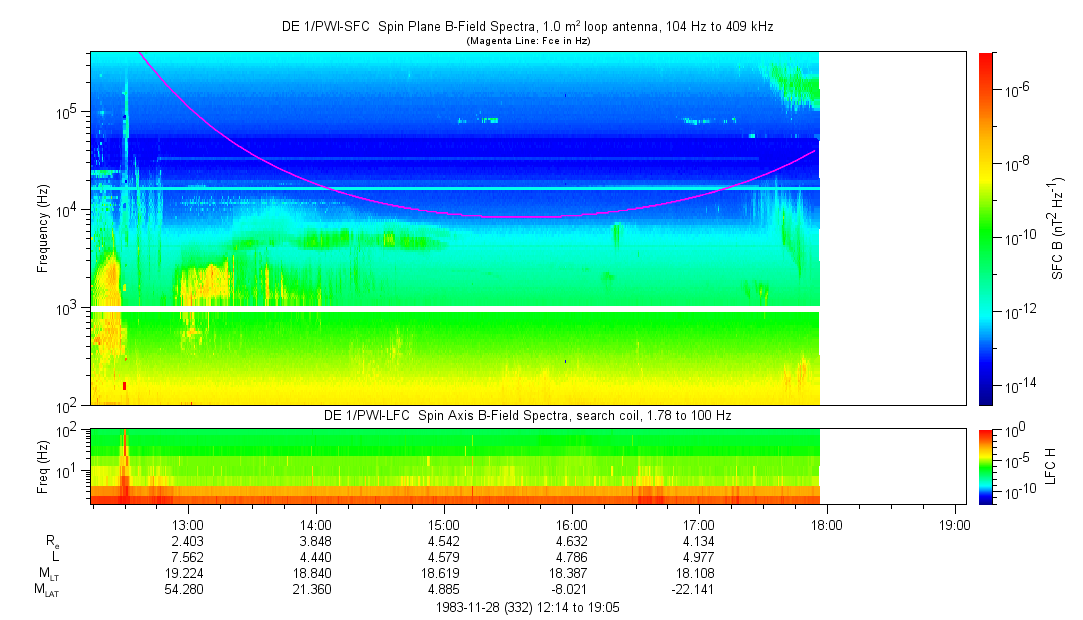Click the L row value 7.562
The width and height of the screenshot is (1083, 620).
[x=188, y=557]
